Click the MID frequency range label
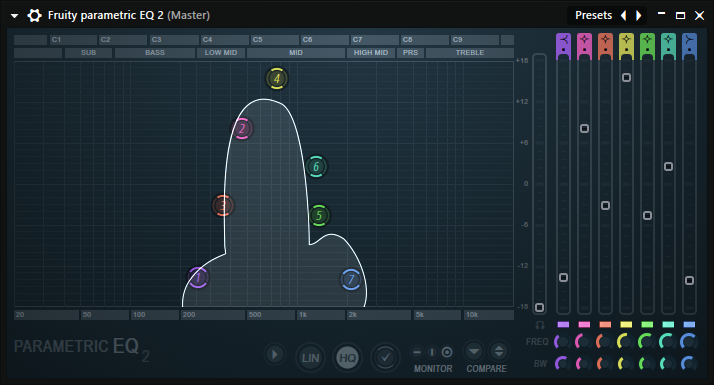The width and height of the screenshot is (714, 385). (296, 53)
